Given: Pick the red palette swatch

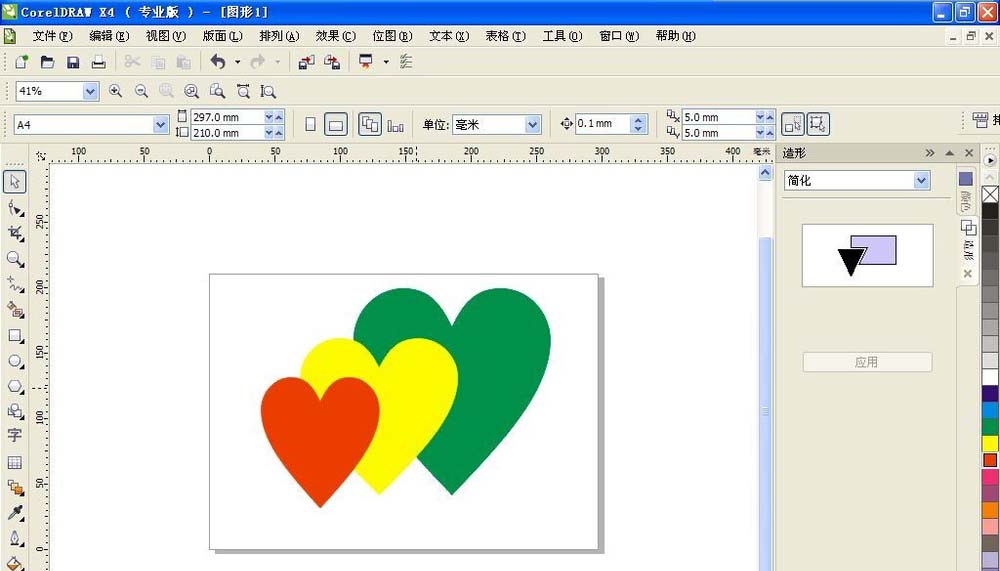Looking at the screenshot, I should click(990, 460).
